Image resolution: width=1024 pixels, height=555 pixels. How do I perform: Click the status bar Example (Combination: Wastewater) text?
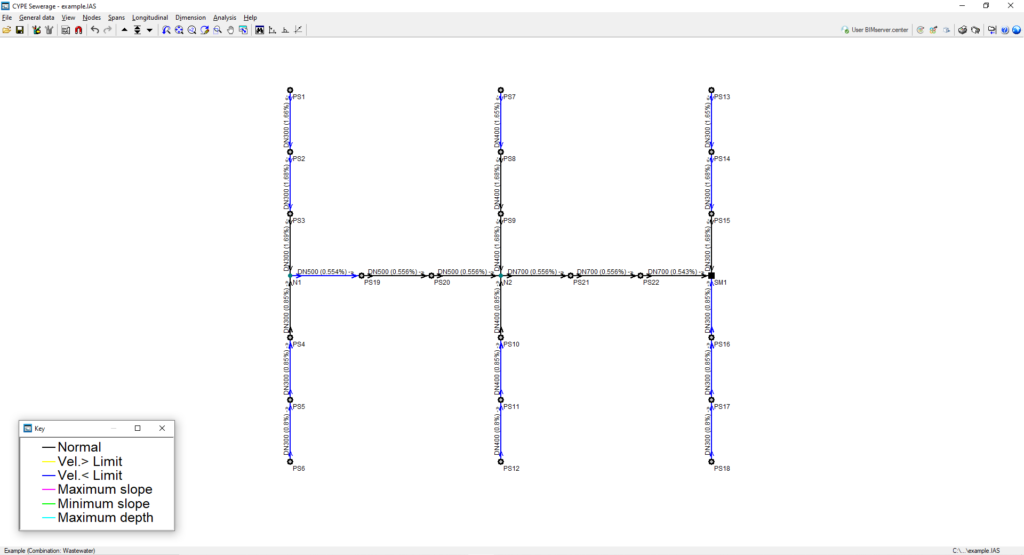pyautogui.click(x=50, y=550)
